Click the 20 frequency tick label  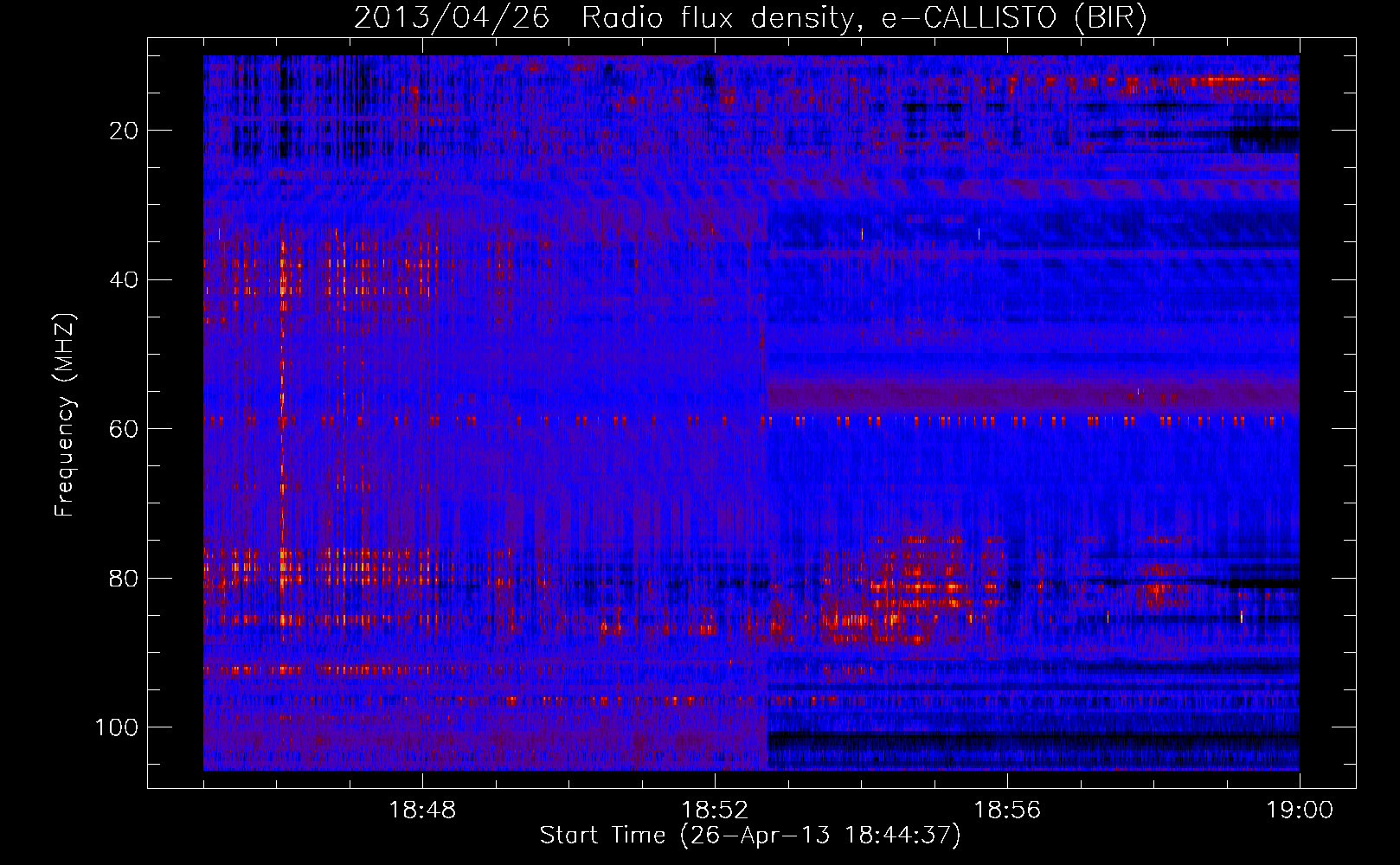[x=124, y=131]
